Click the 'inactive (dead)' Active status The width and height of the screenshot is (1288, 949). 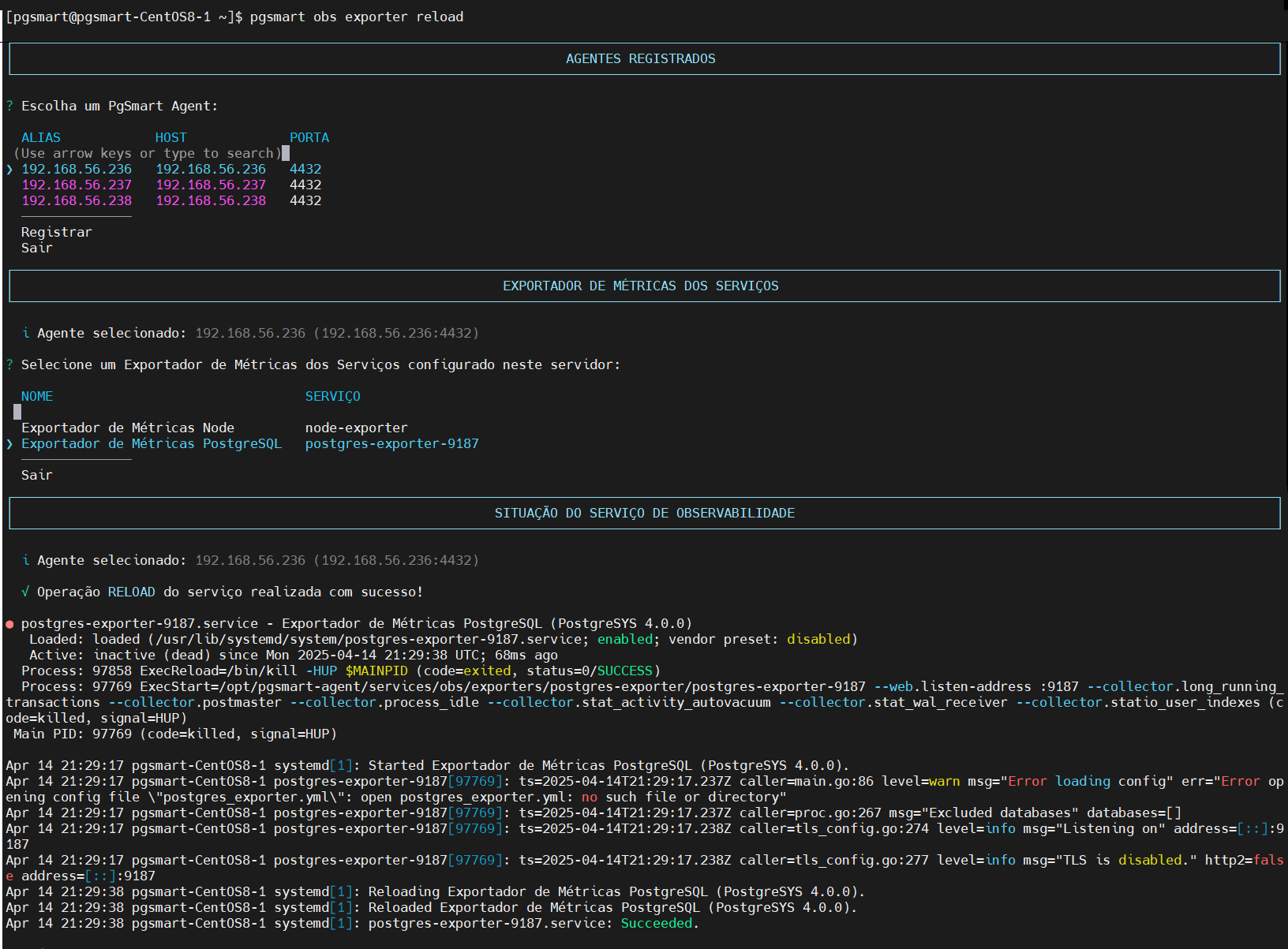click(152, 655)
